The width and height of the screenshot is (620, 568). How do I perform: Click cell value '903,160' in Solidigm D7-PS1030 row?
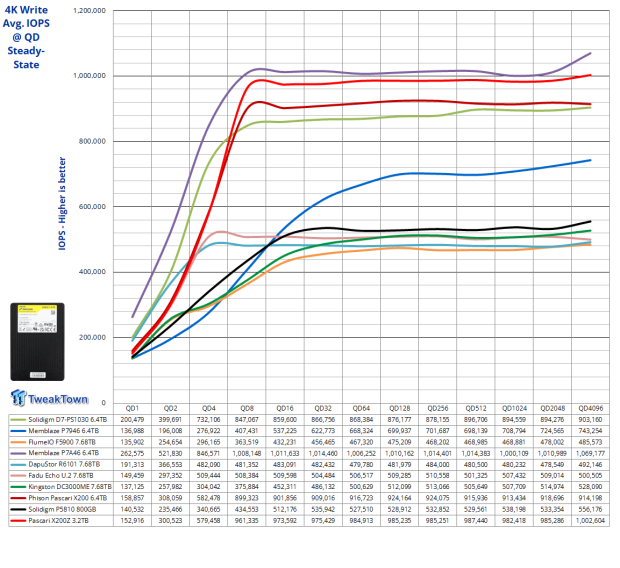click(591, 419)
